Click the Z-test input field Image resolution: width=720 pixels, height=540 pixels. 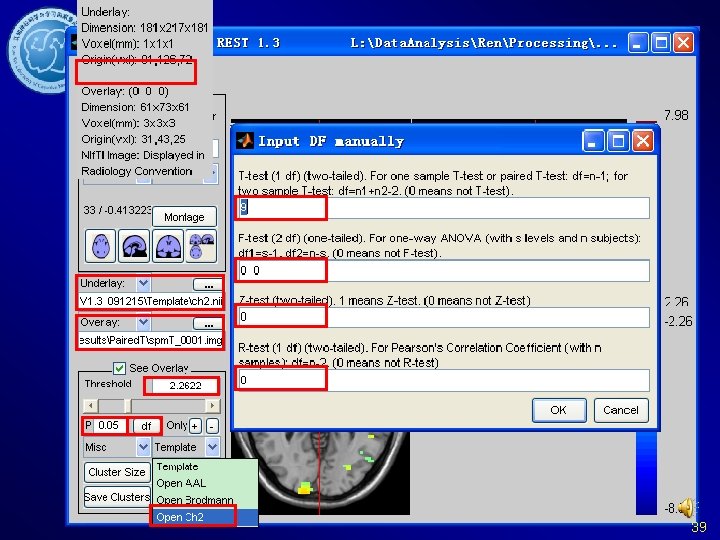click(x=444, y=317)
